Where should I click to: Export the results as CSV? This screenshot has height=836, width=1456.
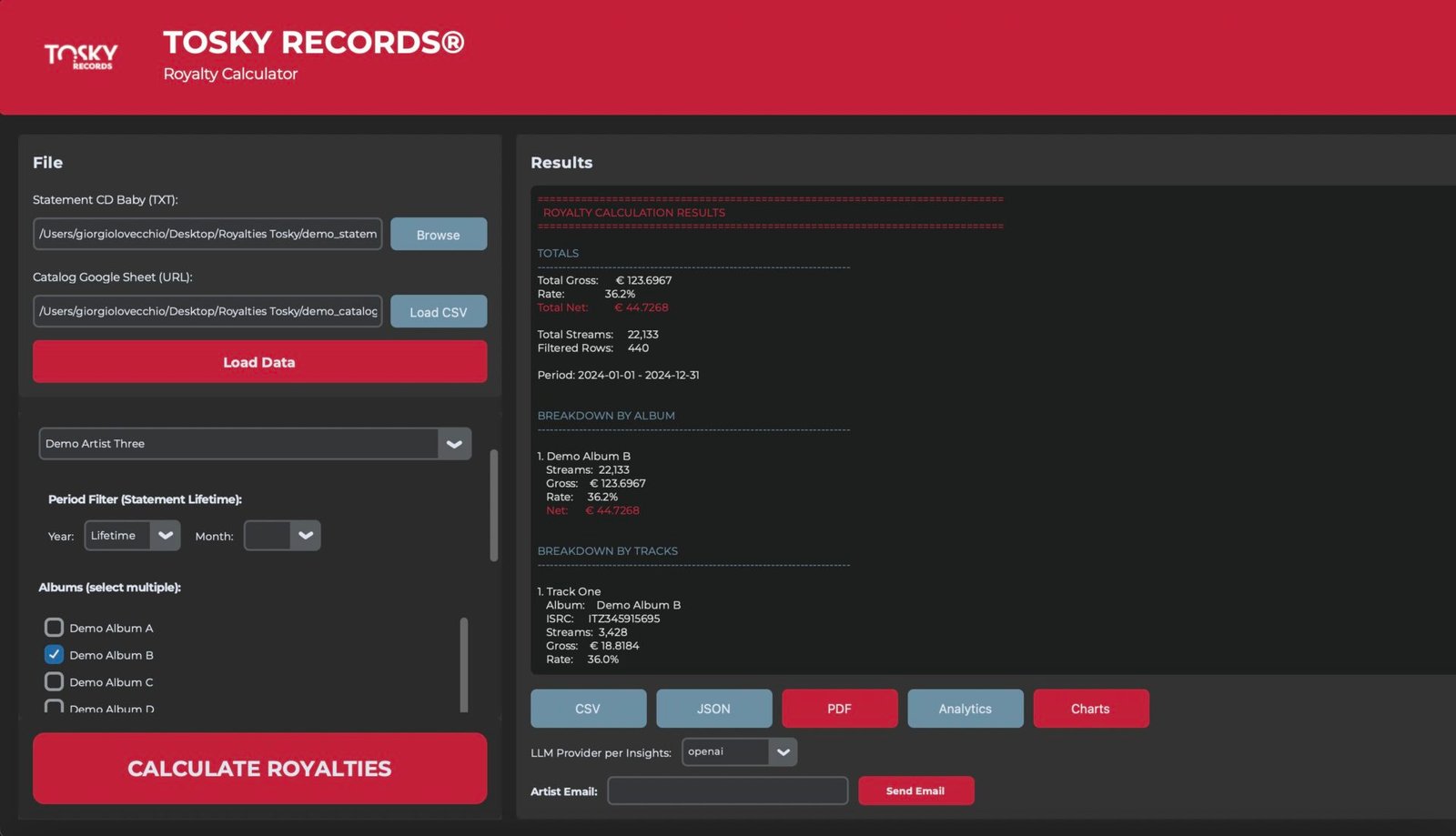tap(588, 708)
